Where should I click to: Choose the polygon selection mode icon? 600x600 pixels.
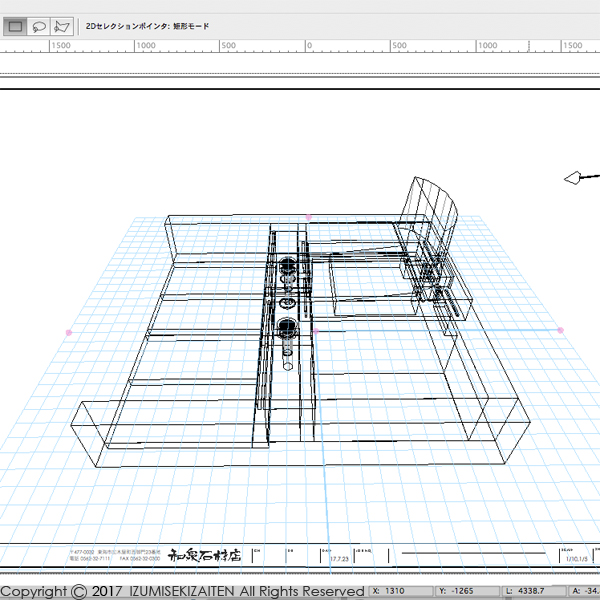pyautogui.click(x=62, y=26)
